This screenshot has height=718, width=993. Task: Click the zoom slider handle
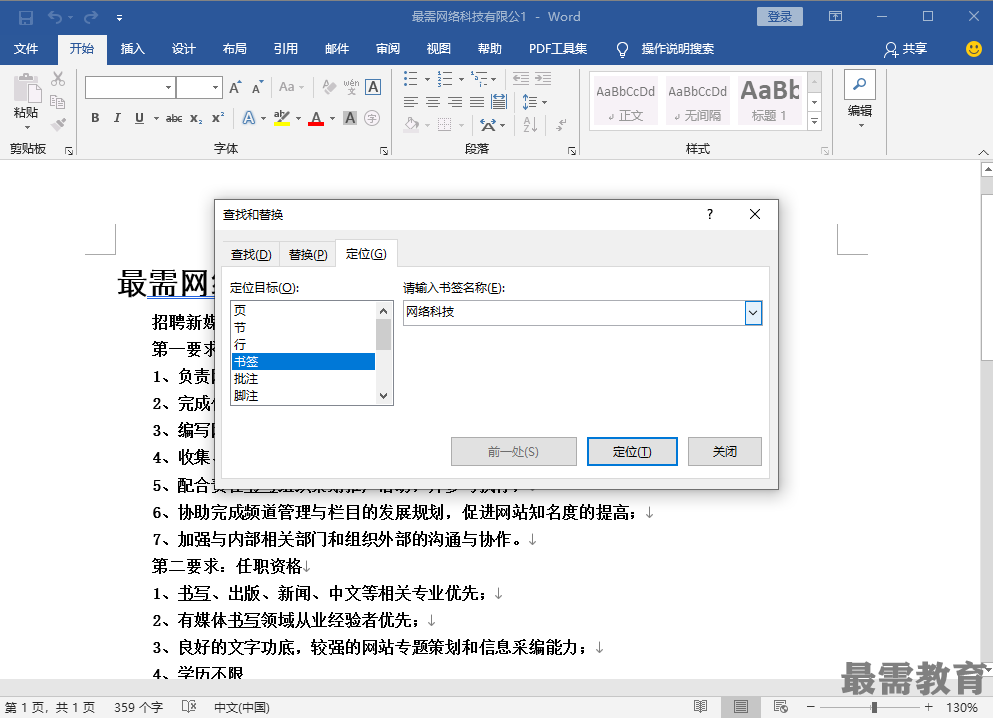point(874,707)
